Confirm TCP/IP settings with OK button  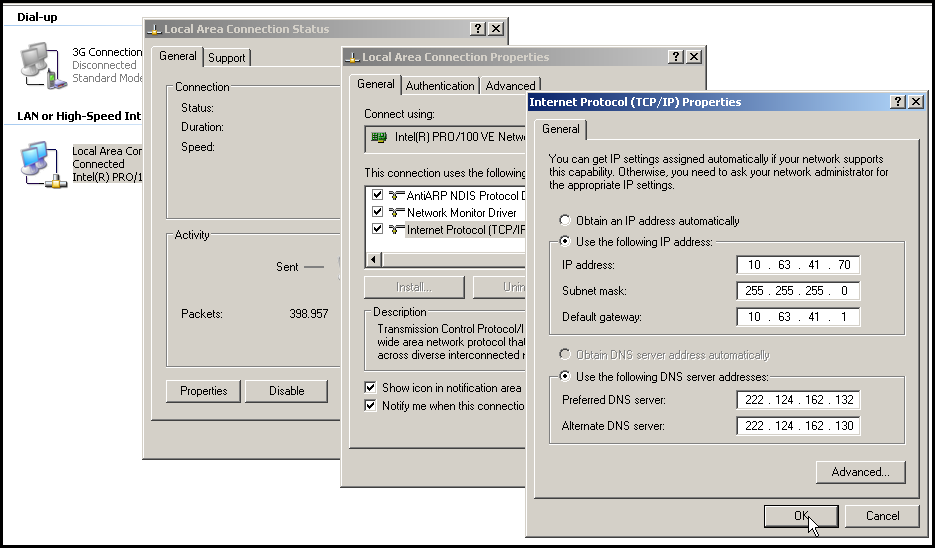[x=801, y=516]
